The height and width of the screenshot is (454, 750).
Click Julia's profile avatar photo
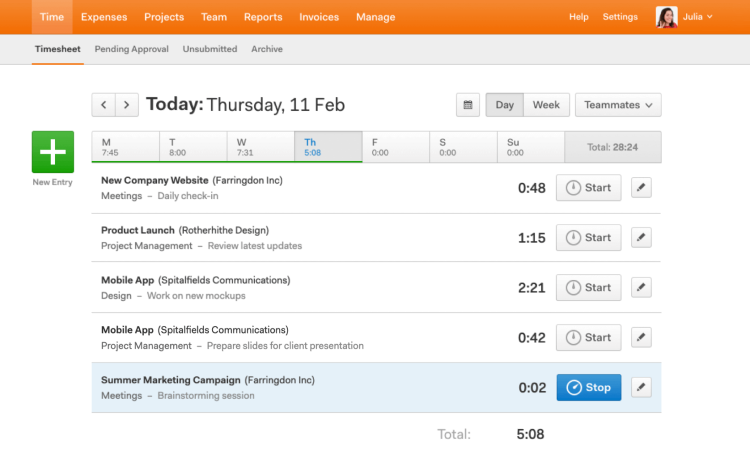click(666, 17)
